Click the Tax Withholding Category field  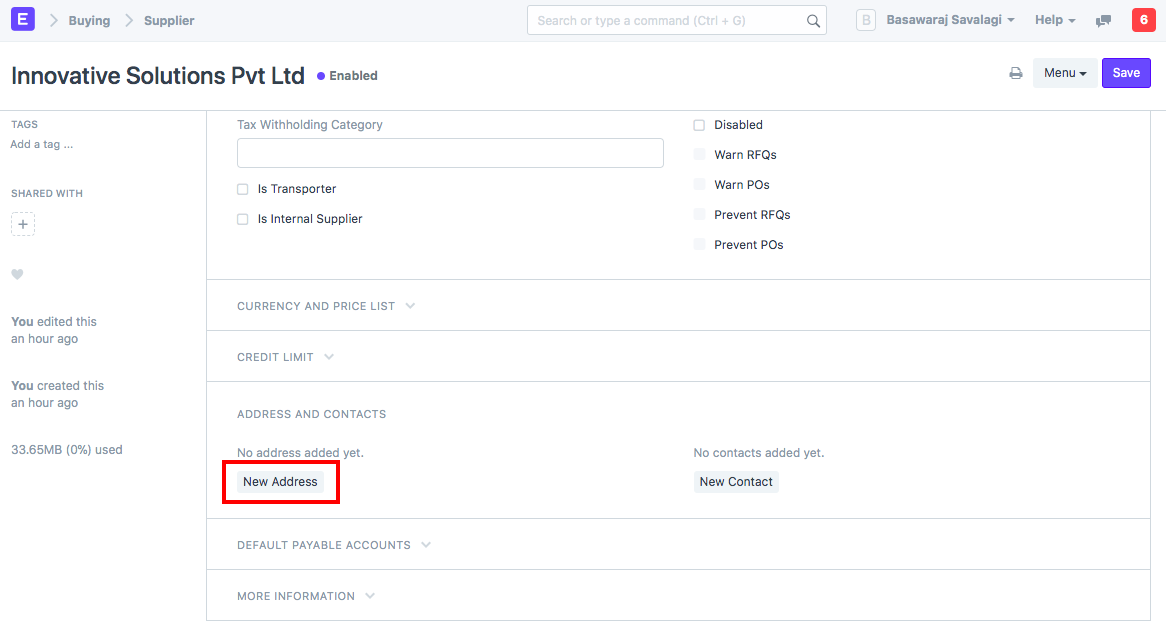click(450, 153)
